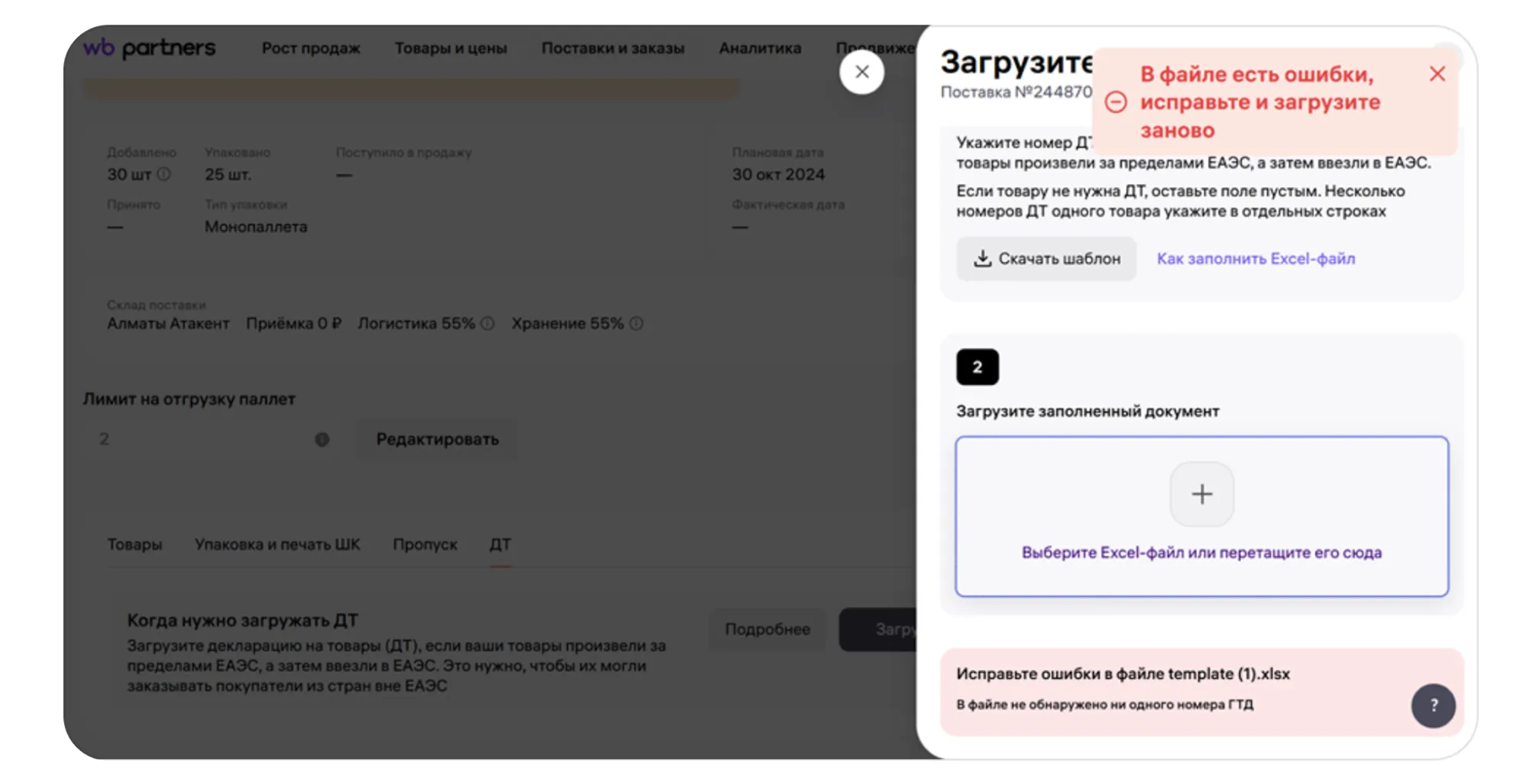Screen dimensions: 1540x784
Task: Click Когда нужно загружать ДТ heading
Action: point(243,620)
